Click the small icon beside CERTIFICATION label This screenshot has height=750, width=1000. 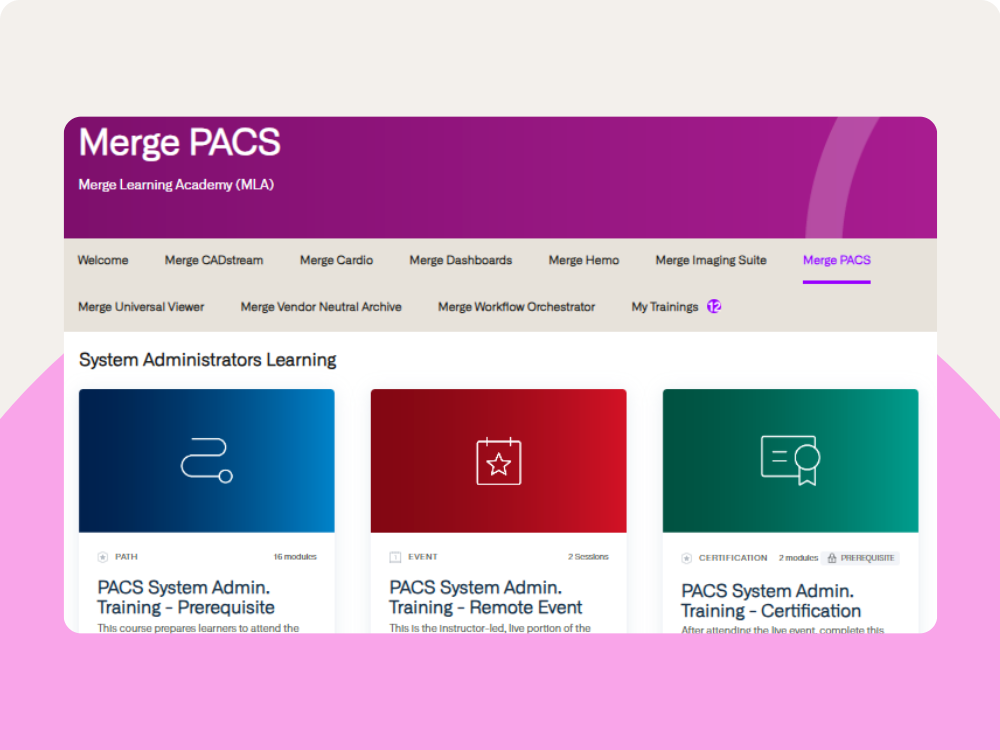pos(686,558)
